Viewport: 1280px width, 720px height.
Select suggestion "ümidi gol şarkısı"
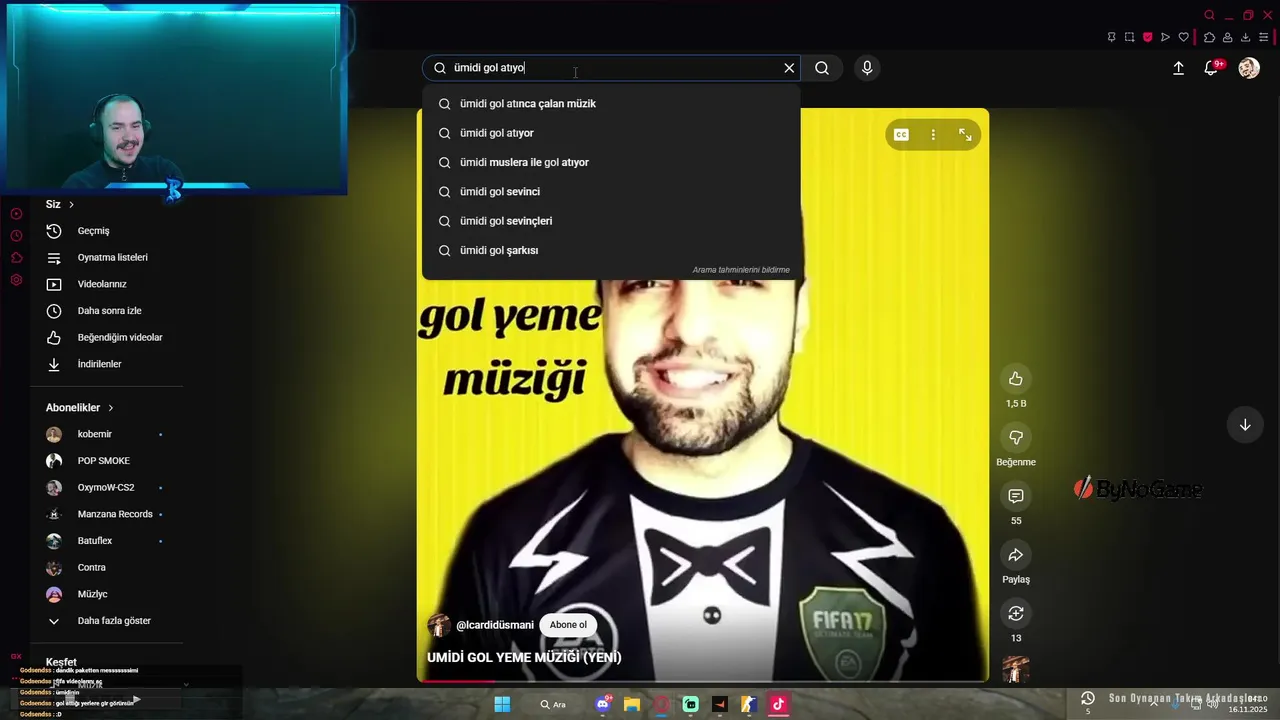611,250
